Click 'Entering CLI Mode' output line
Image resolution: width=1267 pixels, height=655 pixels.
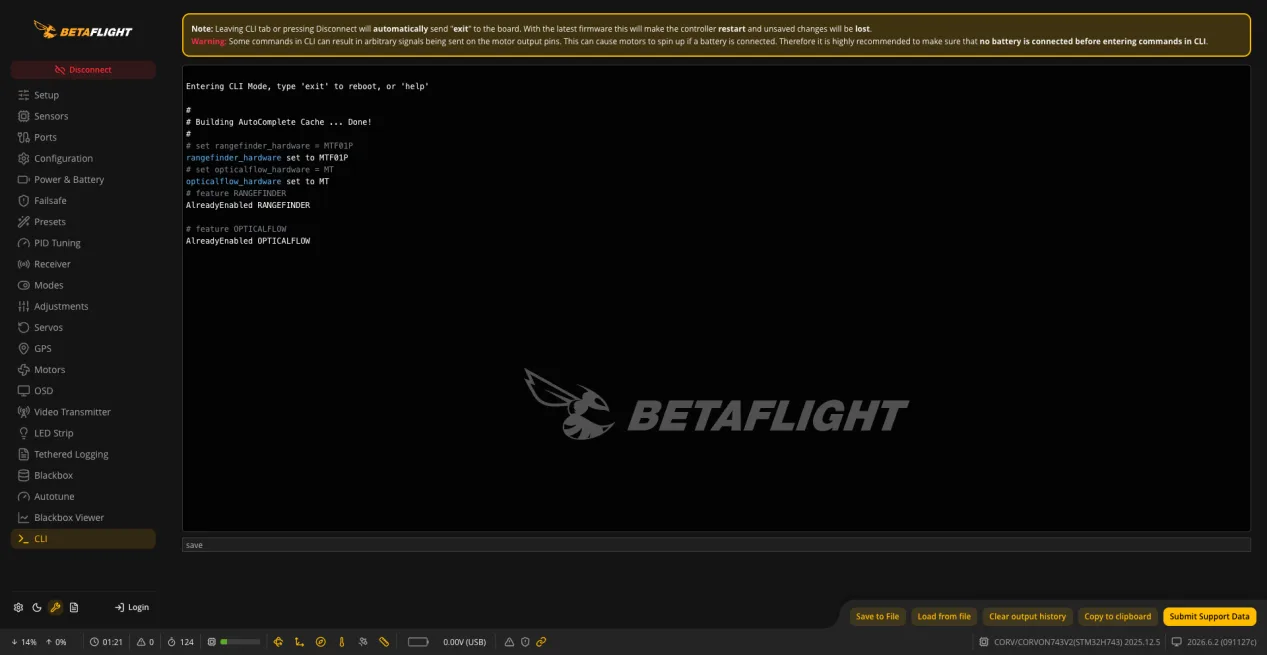pyautogui.click(x=307, y=87)
